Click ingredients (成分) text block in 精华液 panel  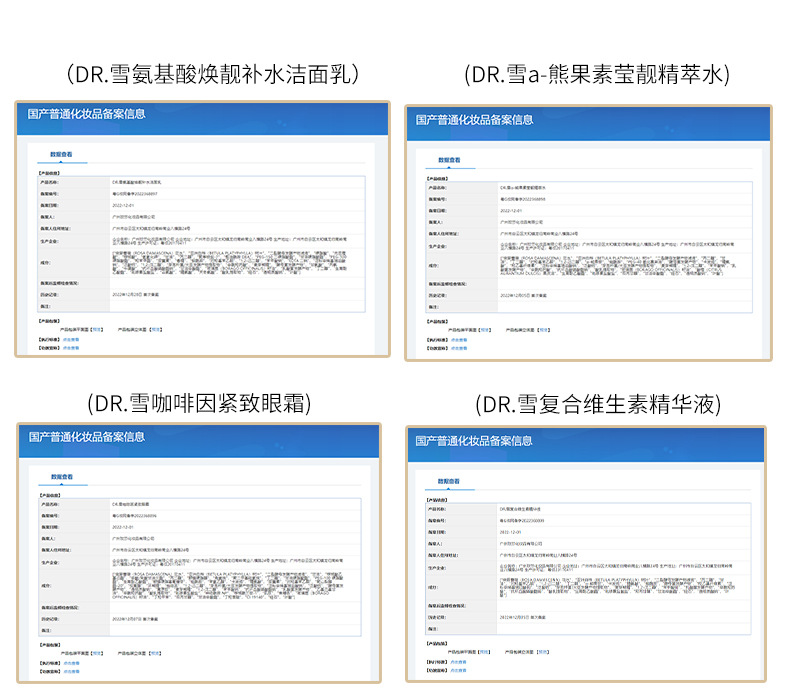[x=617, y=588]
